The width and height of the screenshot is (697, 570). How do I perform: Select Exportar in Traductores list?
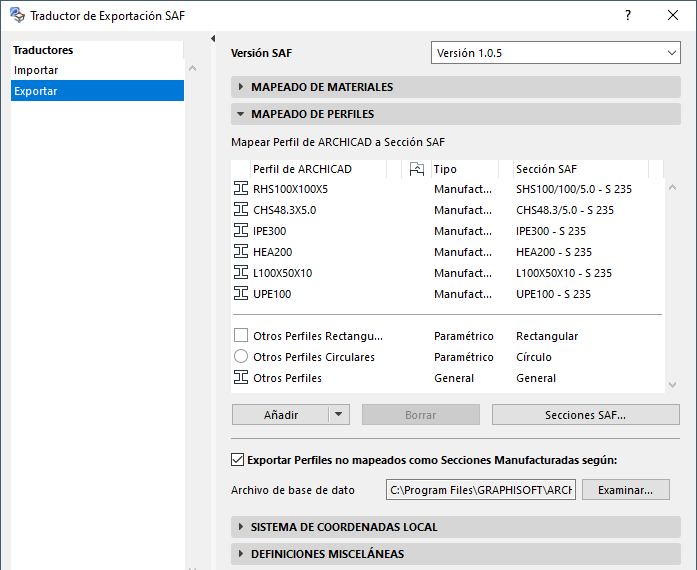click(97, 91)
